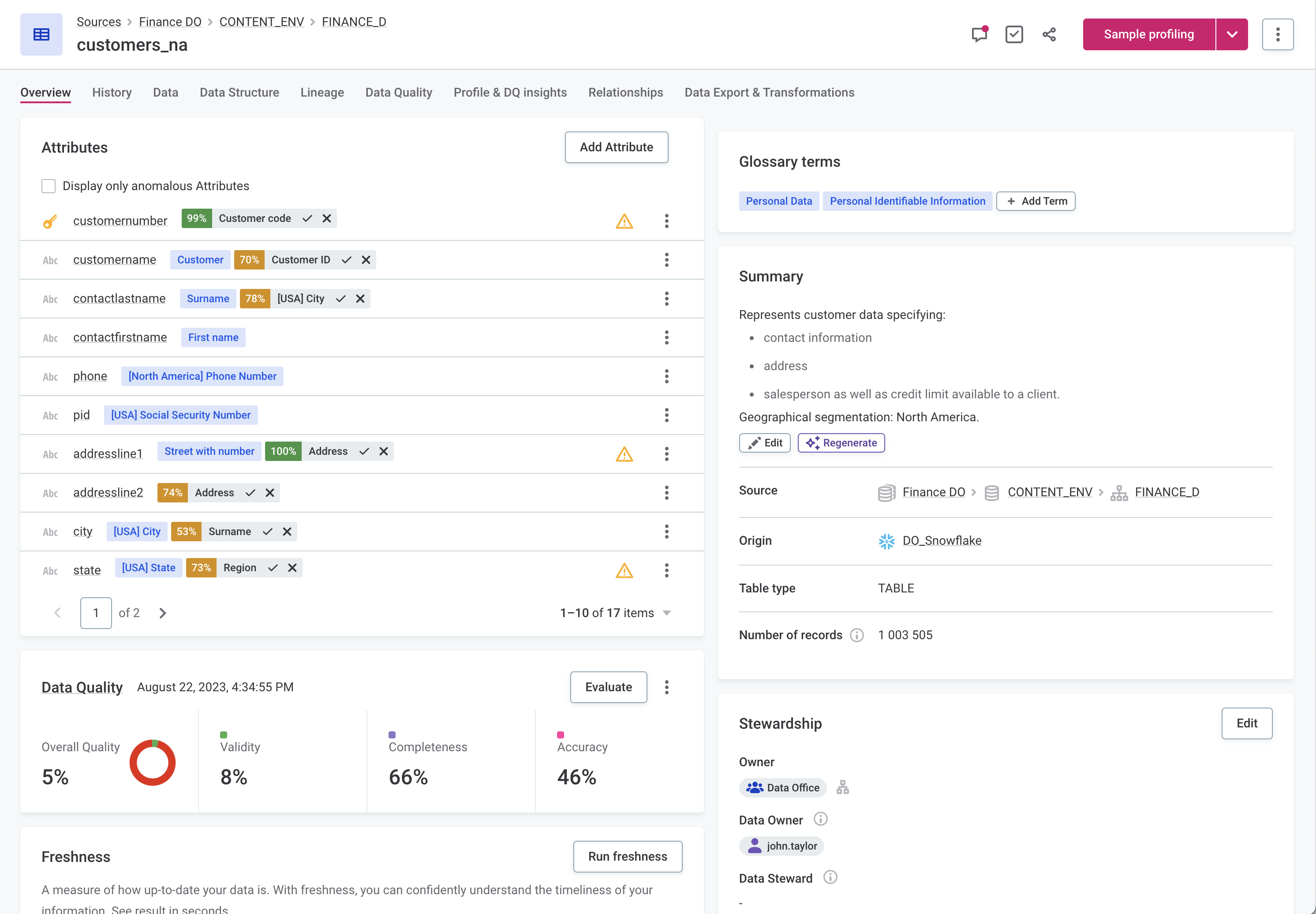
Task: Click the Add Attribute button
Action: point(617,147)
